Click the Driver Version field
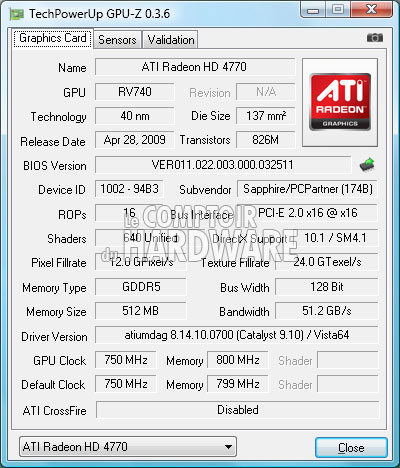Viewport: 400px width, 468px height. coord(237,335)
